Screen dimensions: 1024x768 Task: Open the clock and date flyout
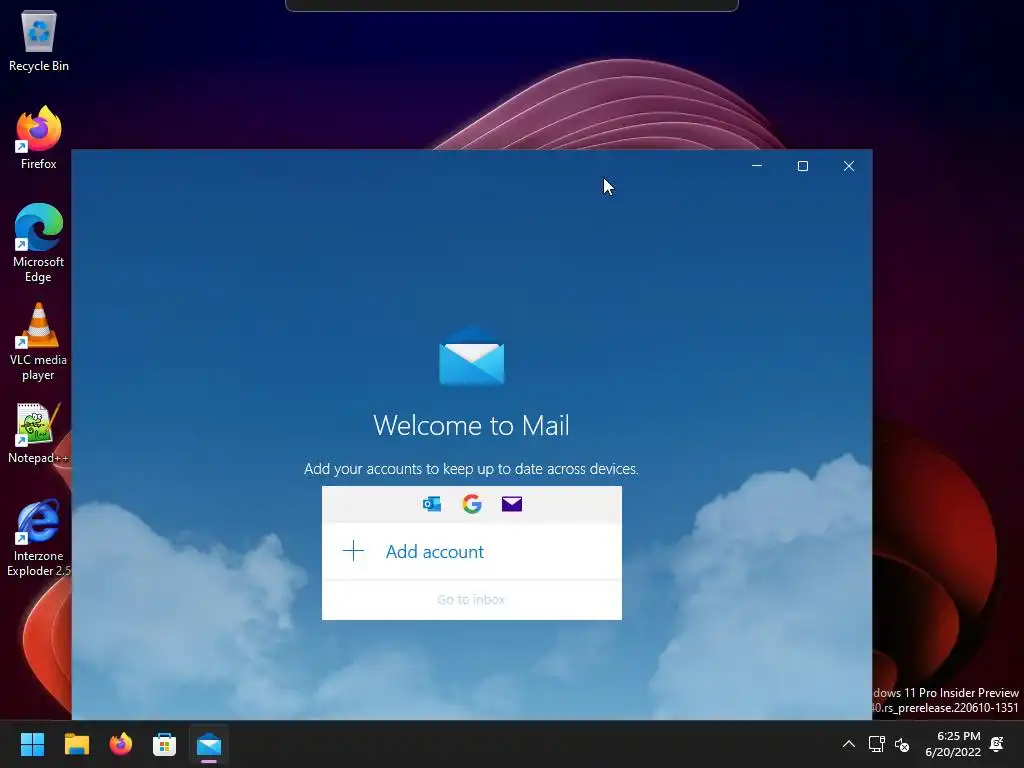pos(953,744)
